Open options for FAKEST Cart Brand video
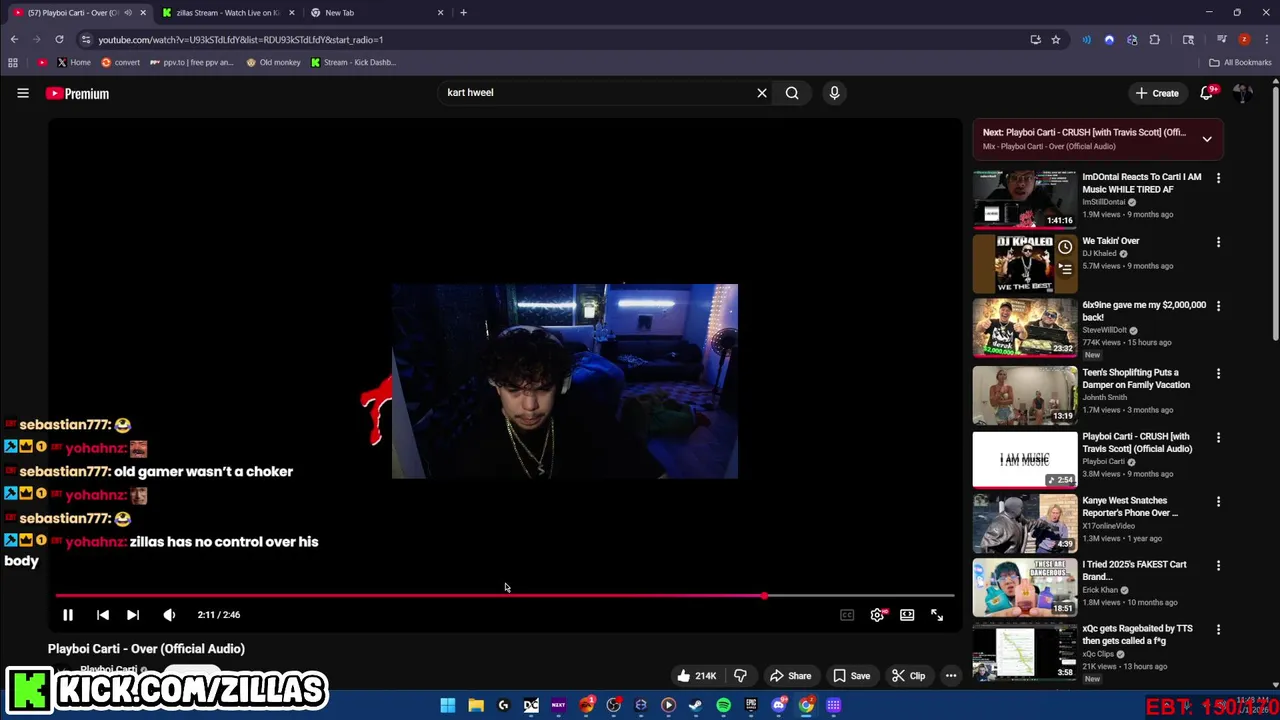This screenshot has height=720, width=1280. (1218, 566)
